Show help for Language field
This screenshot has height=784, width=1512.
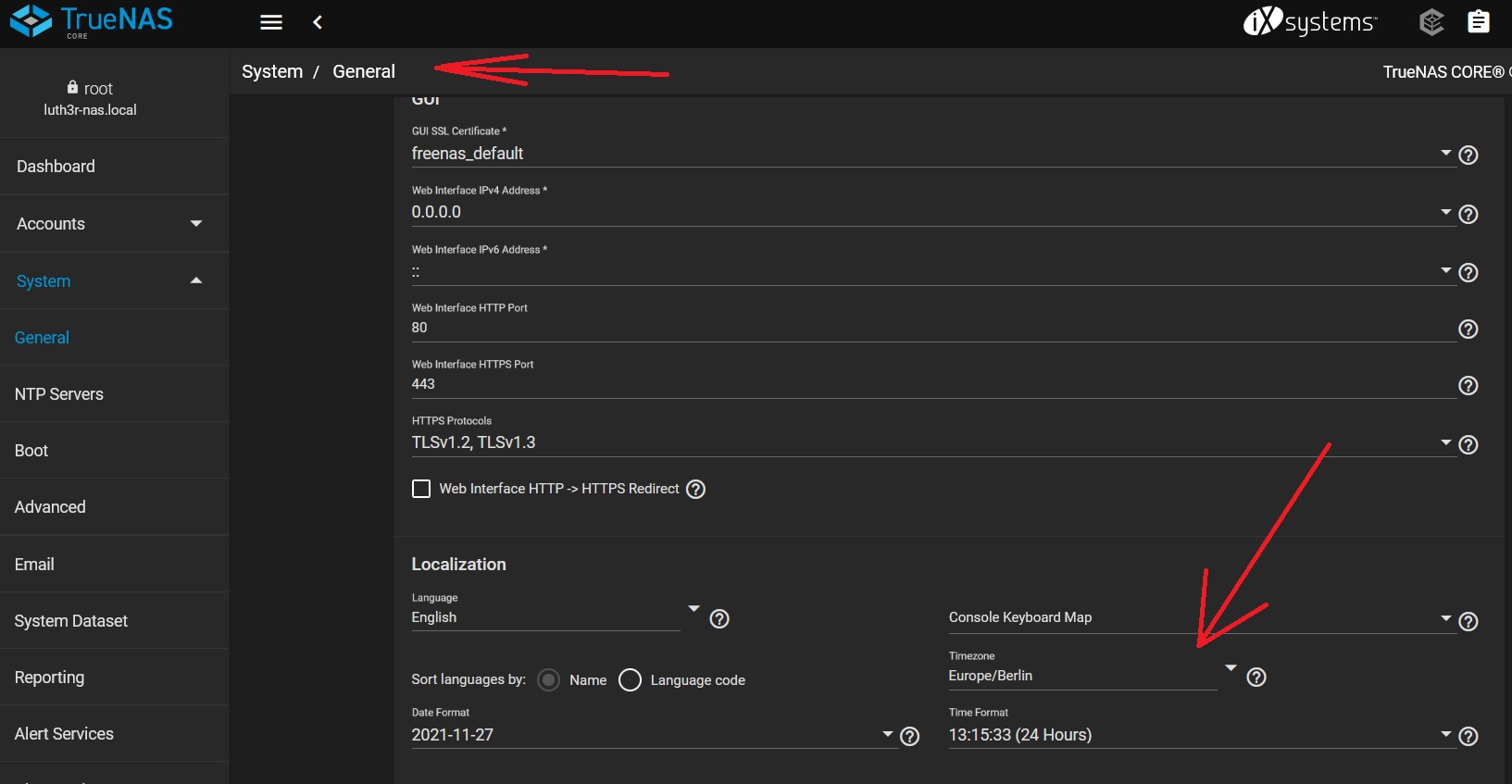click(x=719, y=619)
